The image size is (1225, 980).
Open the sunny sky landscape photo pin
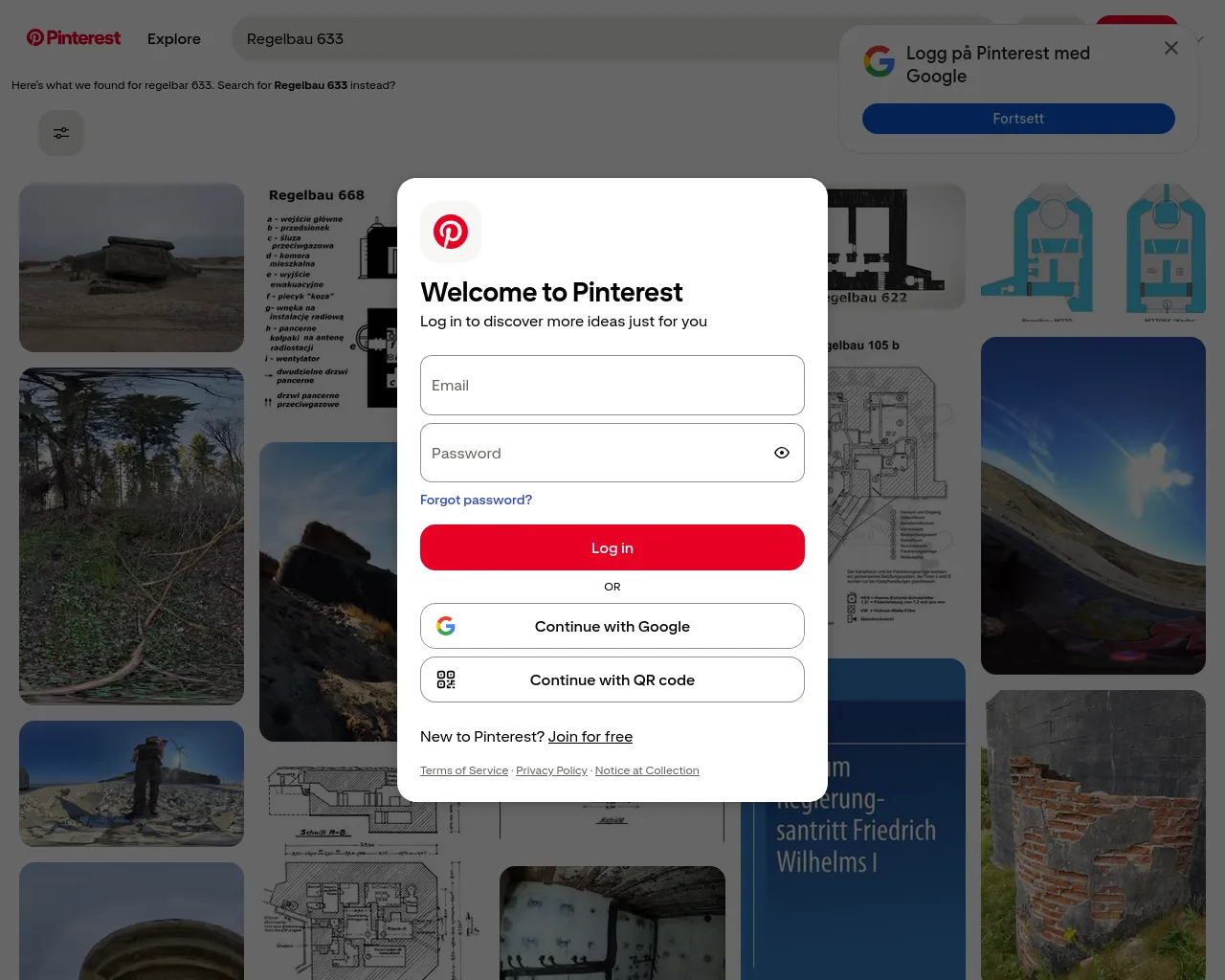coord(1093,505)
